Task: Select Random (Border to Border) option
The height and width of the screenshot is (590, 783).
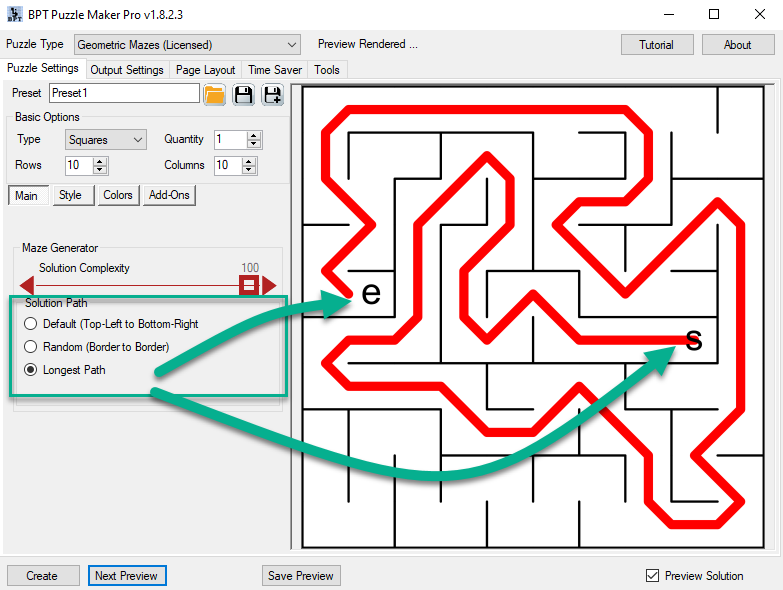Action: tap(31, 347)
